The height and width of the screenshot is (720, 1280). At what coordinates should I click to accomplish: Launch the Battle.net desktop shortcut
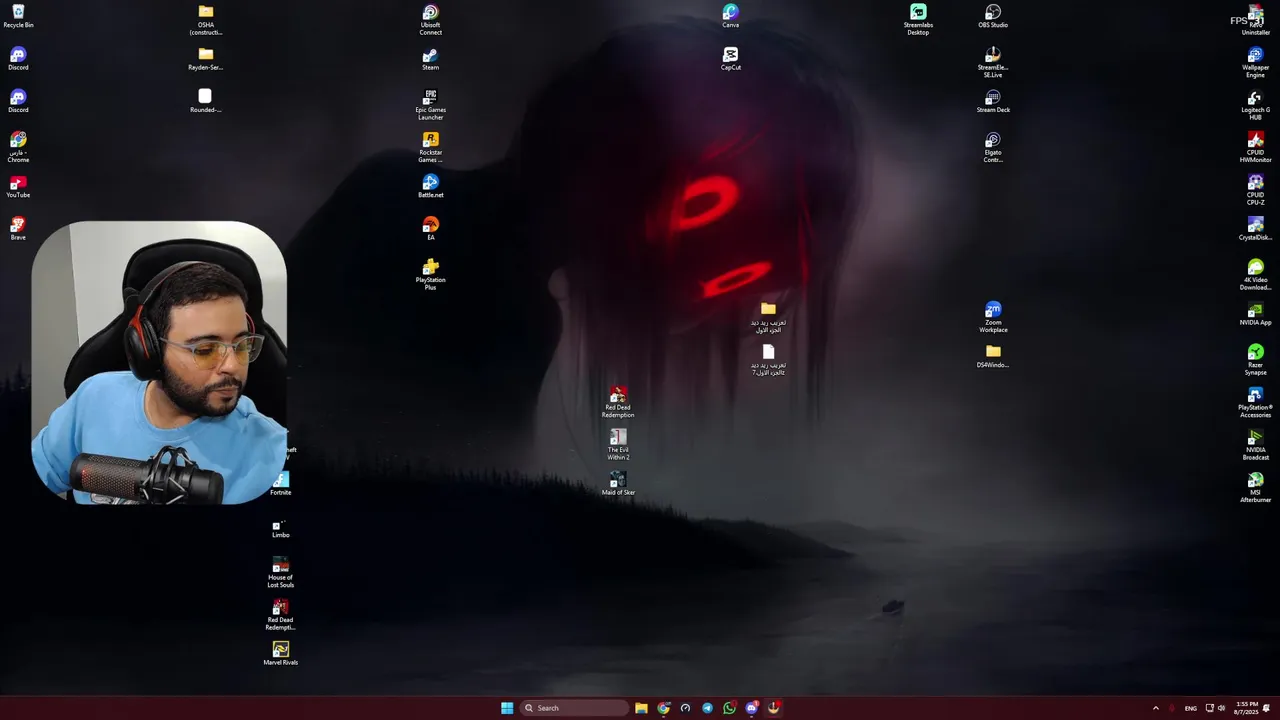click(x=430, y=186)
